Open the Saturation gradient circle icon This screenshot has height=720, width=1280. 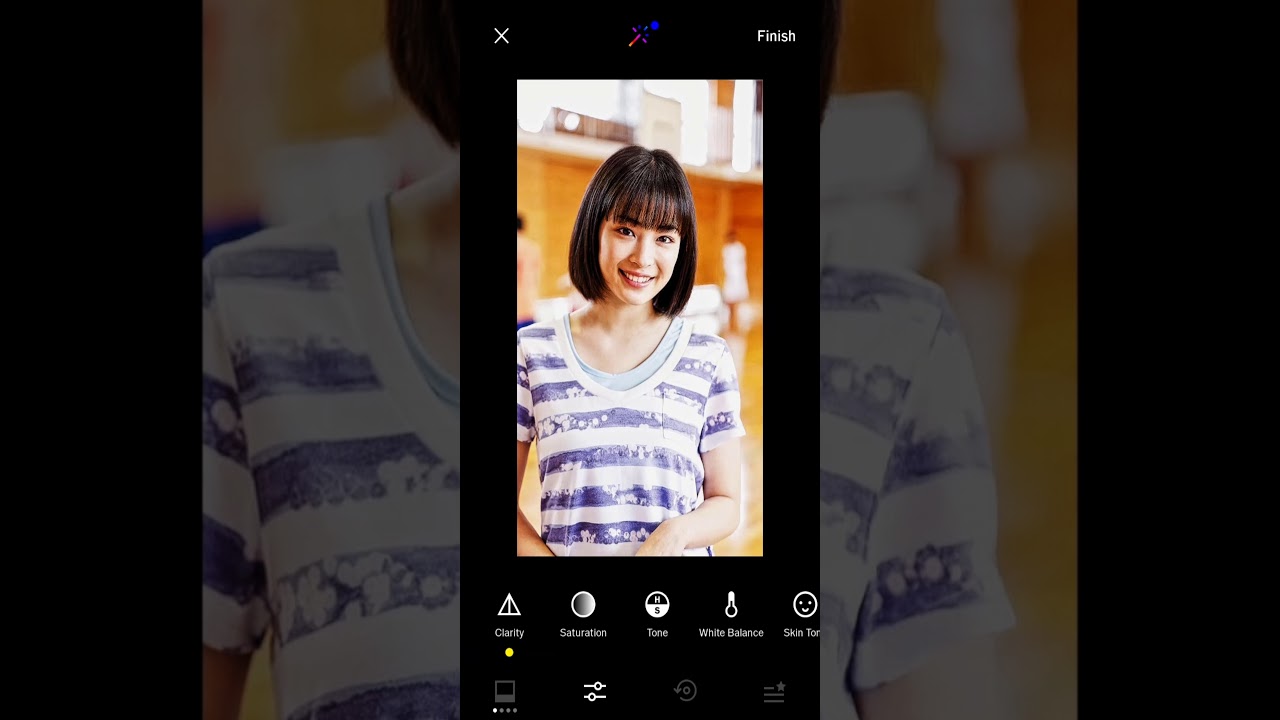tap(583, 604)
